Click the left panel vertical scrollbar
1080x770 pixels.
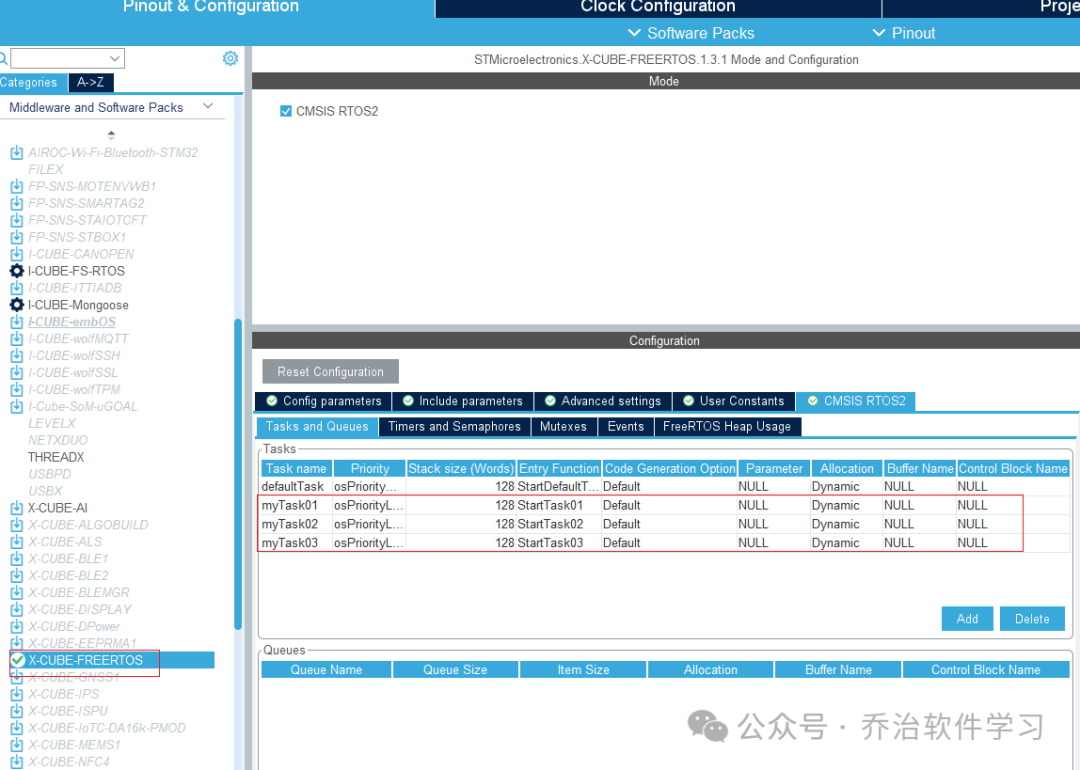pos(238,474)
